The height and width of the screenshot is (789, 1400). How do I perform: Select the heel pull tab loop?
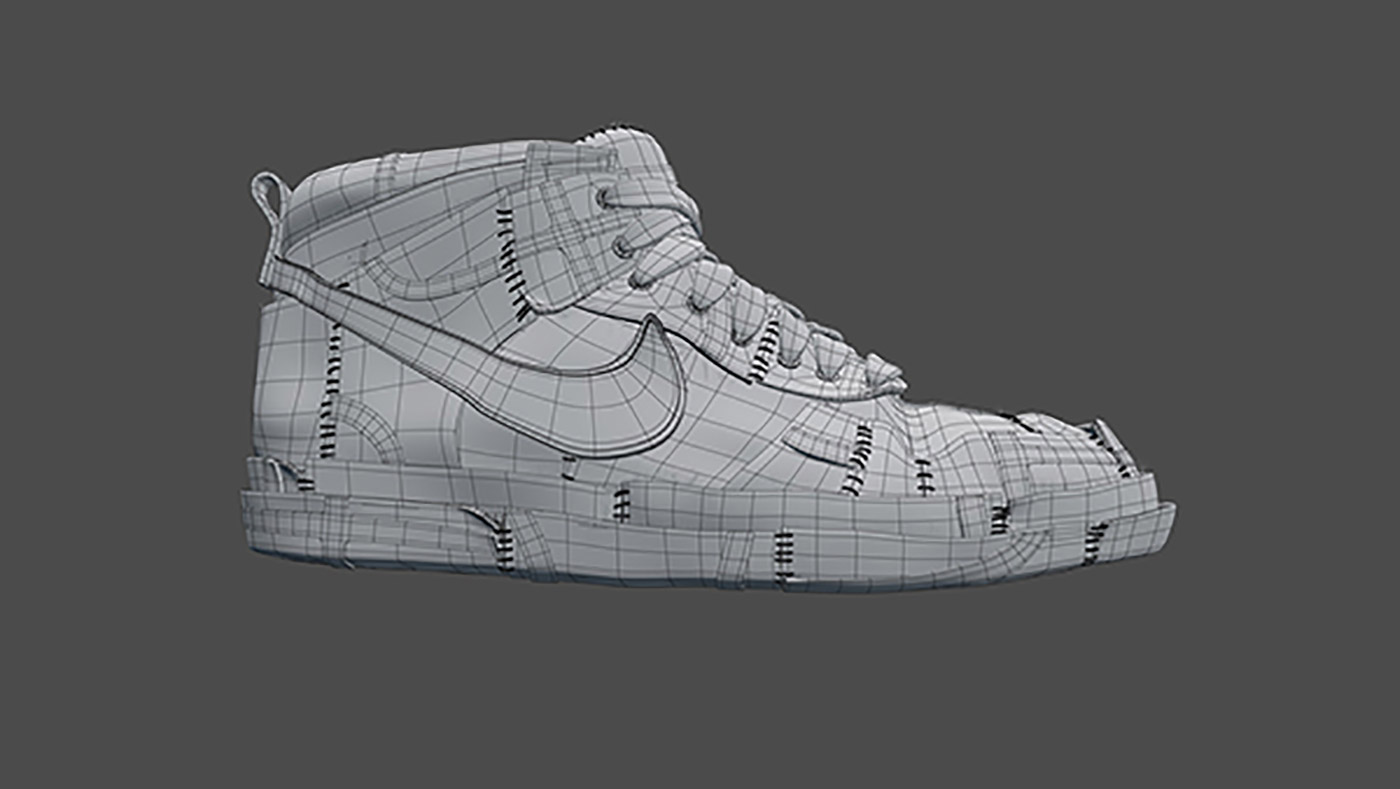269,194
